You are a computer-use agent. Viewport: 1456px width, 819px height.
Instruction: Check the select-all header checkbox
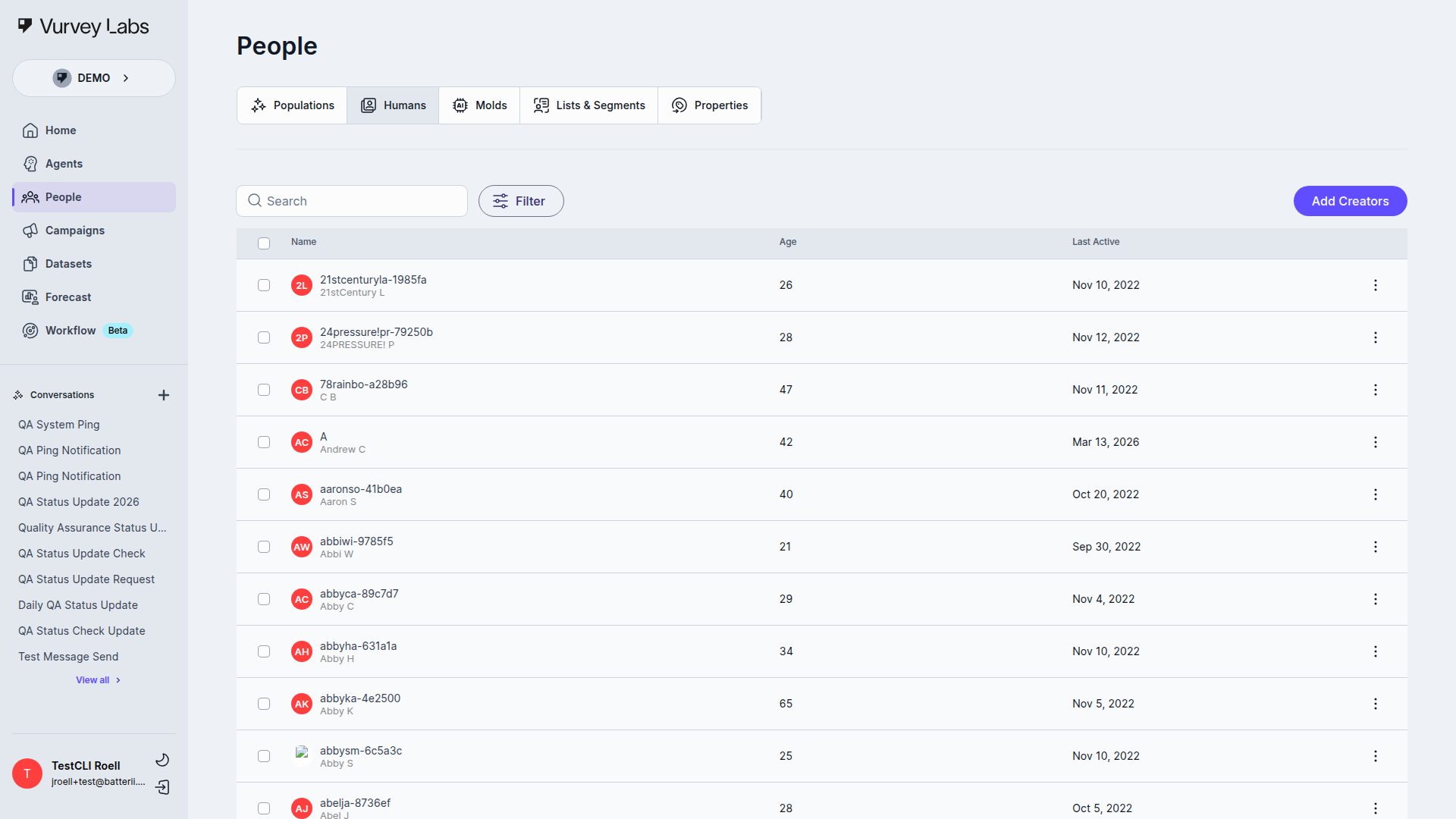(x=264, y=243)
